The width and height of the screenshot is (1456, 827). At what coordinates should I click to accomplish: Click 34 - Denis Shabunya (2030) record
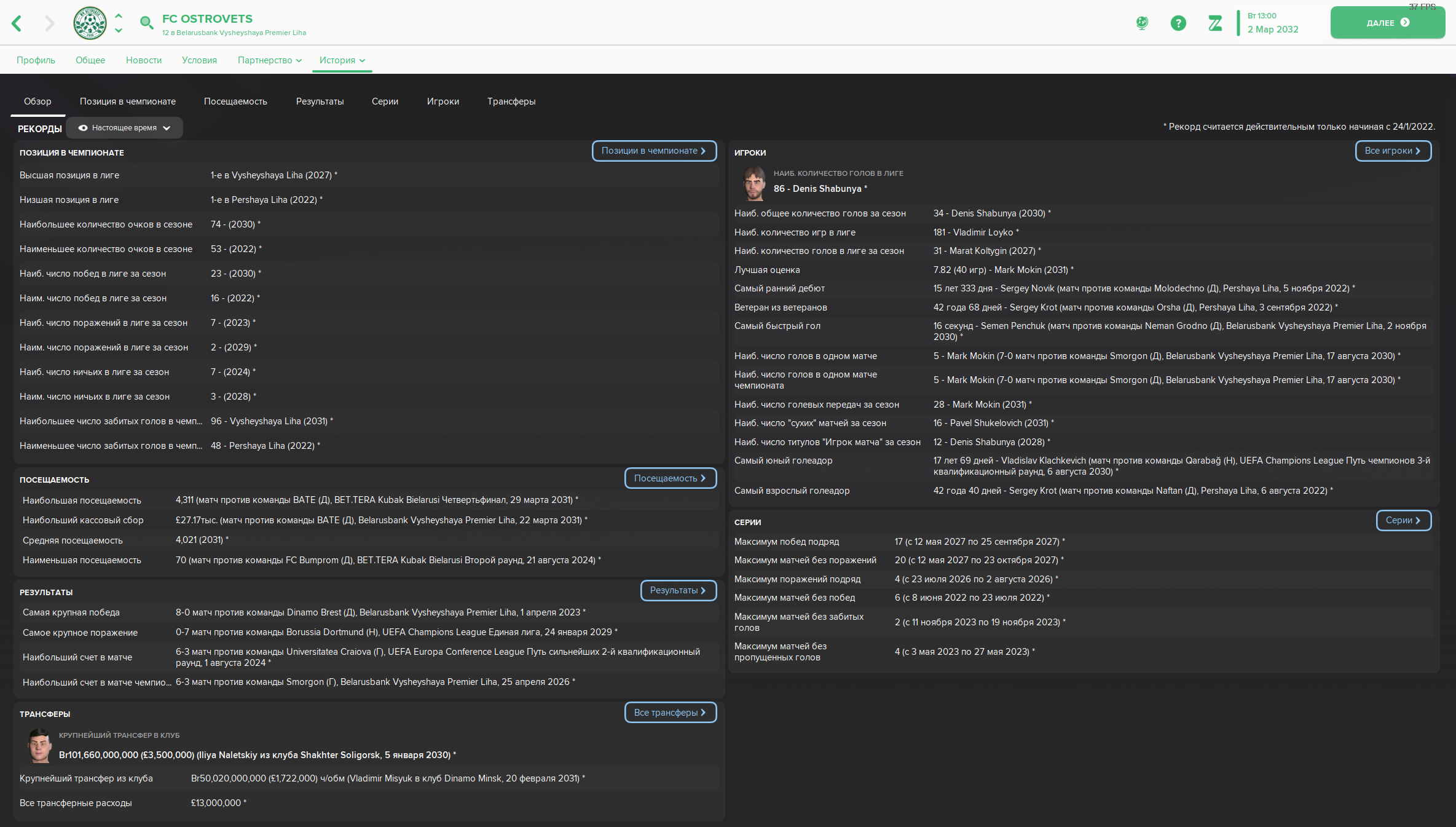(992, 213)
